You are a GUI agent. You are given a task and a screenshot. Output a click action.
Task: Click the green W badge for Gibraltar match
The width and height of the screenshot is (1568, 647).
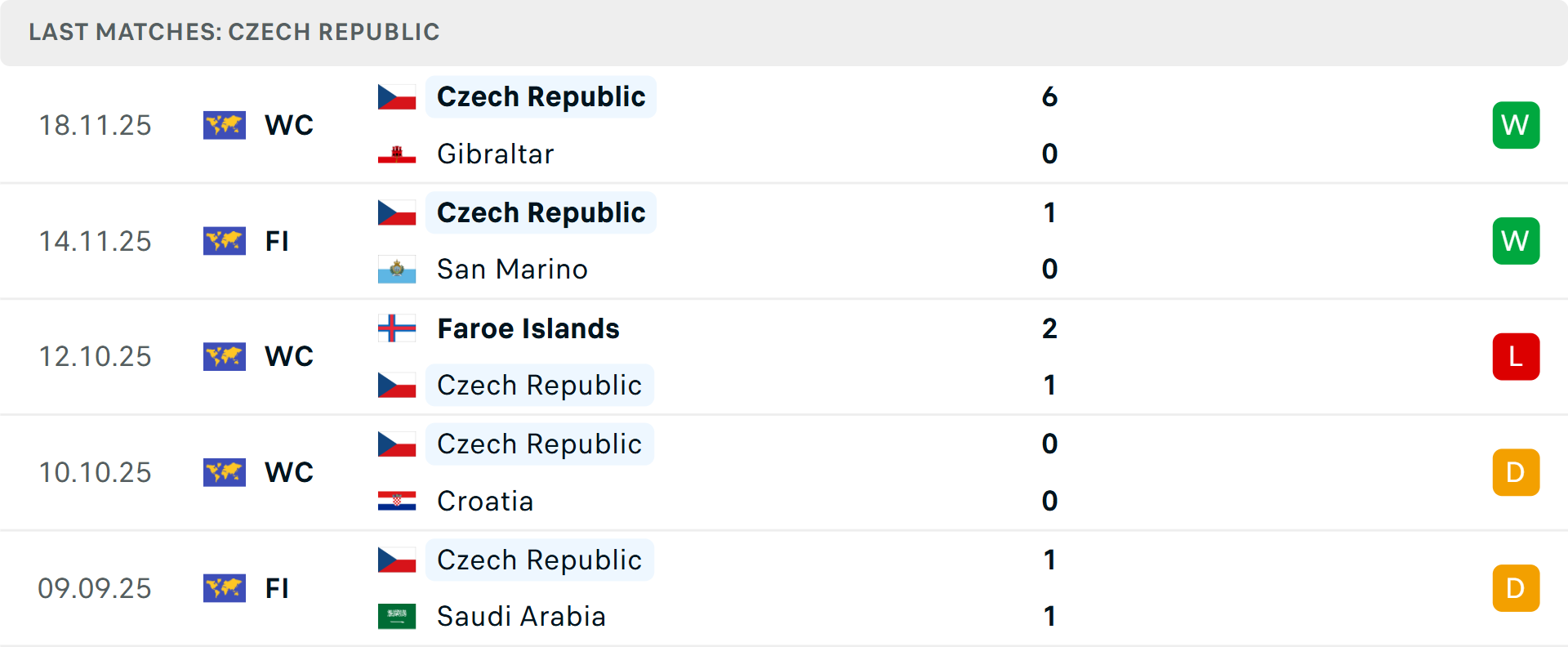(x=1516, y=125)
